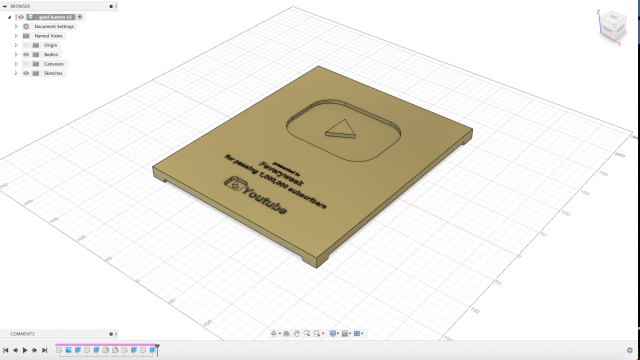The image size is (640, 360).
Task: Click the timeline end marker
Action: 157,350
